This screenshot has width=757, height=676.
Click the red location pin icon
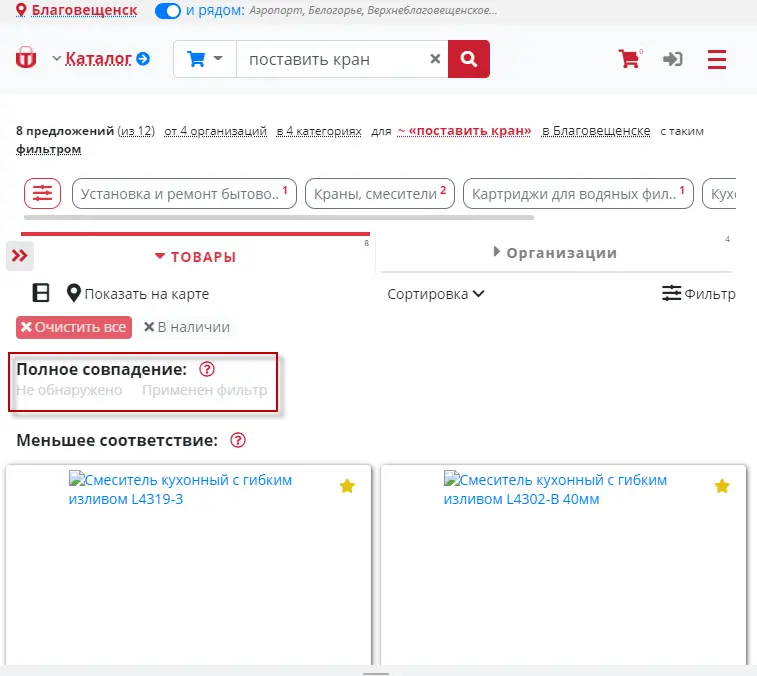click(x=21, y=10)
